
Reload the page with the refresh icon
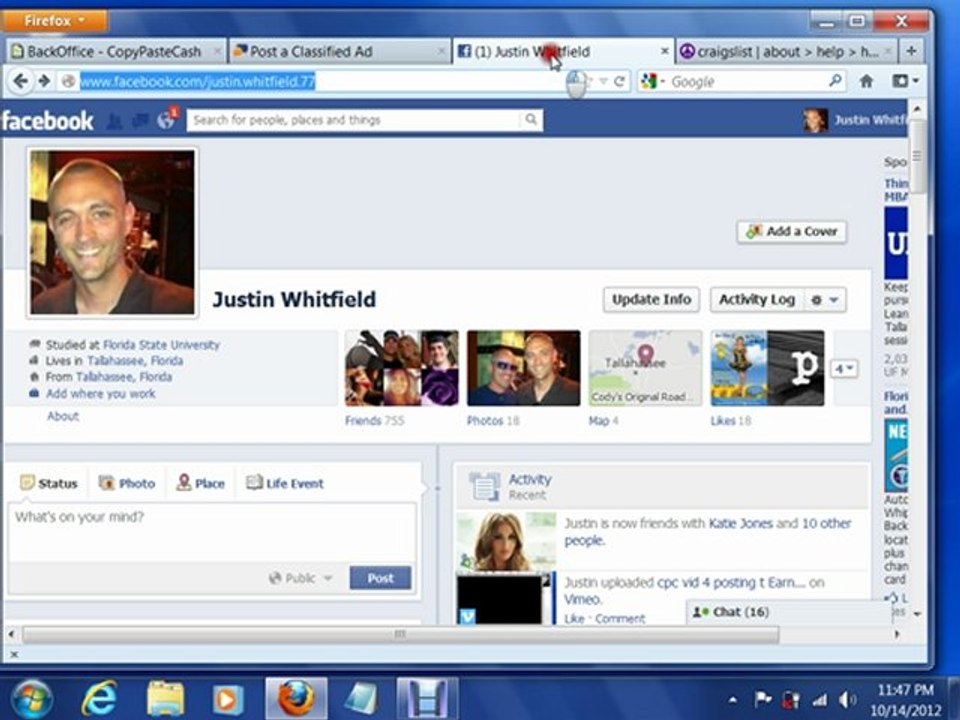(620, 81)
